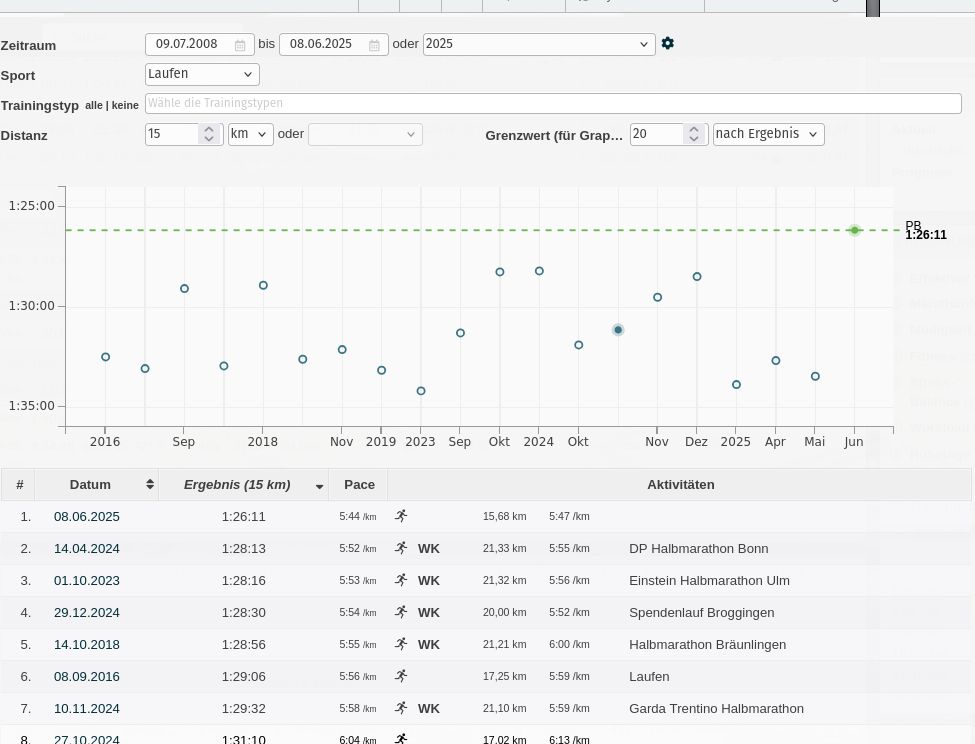Click the data point above 2016 label
The height and width of the screenshot is (744, 975).
click(106, 357)
